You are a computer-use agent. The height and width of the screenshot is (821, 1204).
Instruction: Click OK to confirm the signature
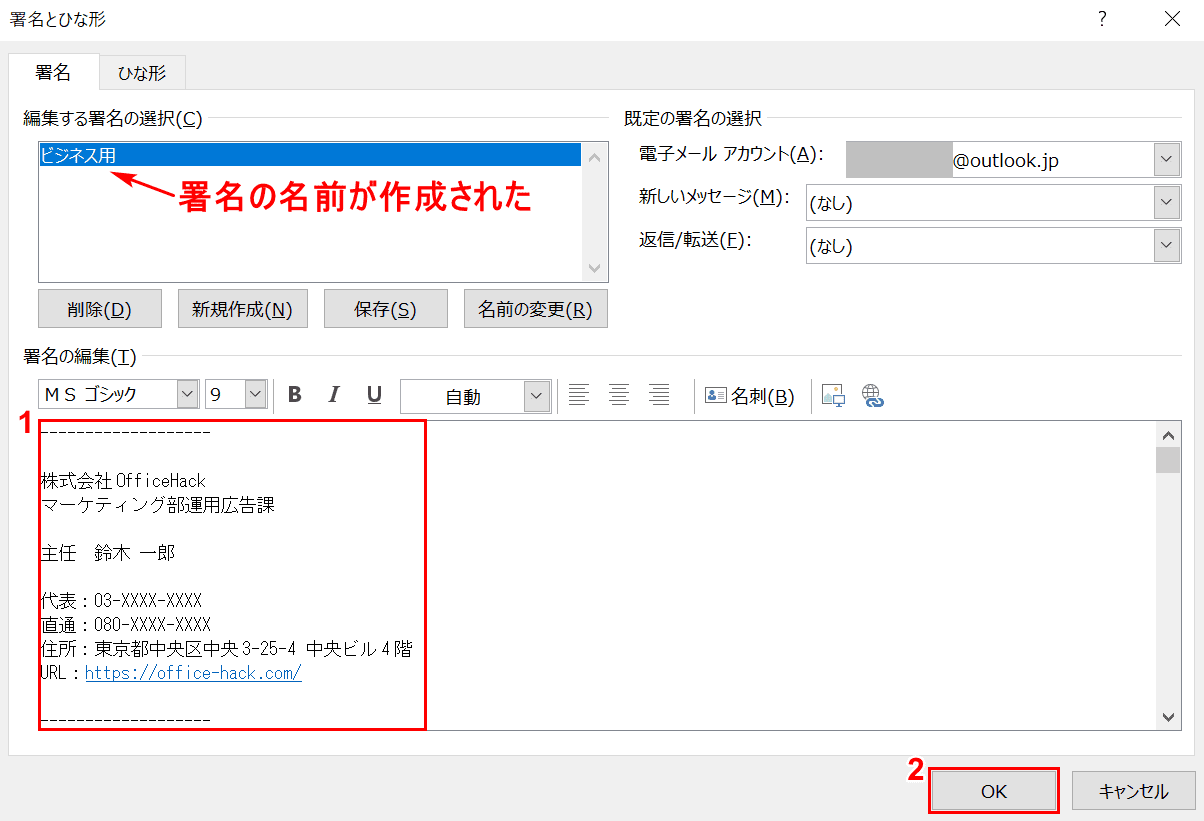click(993, 790)
